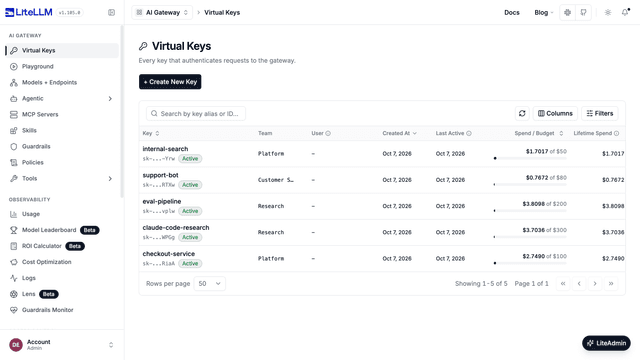
Task: Click Create New Key button
Action: pyautogui.click(x=170, y=82)
